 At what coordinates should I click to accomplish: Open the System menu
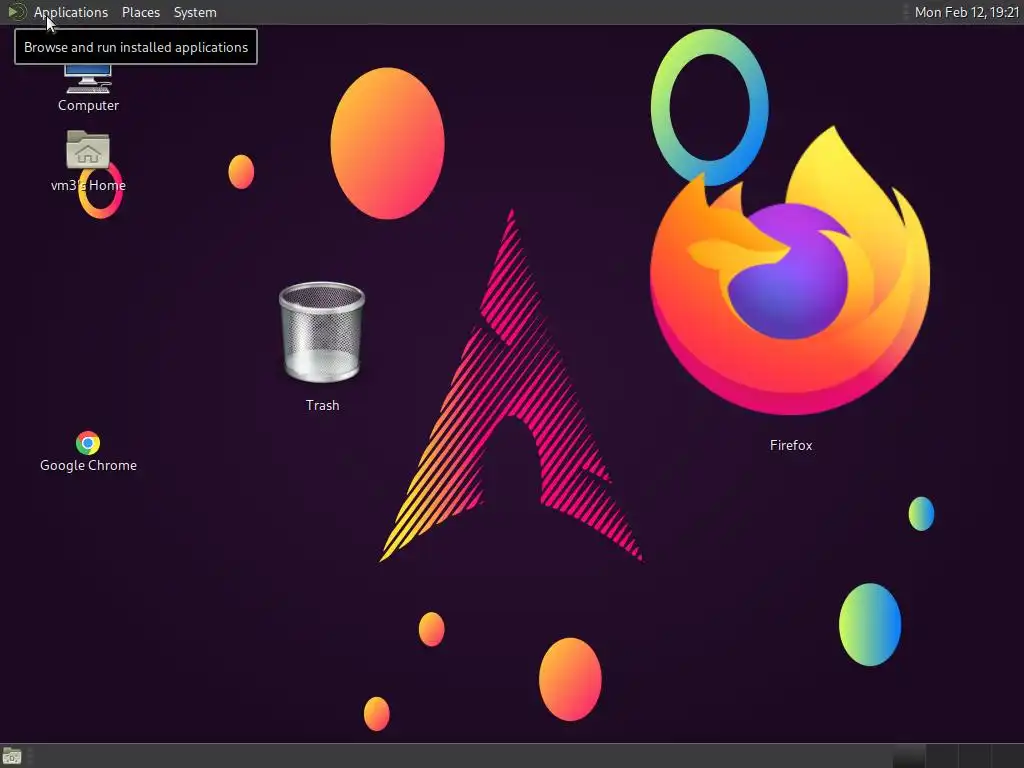(195, 12)
